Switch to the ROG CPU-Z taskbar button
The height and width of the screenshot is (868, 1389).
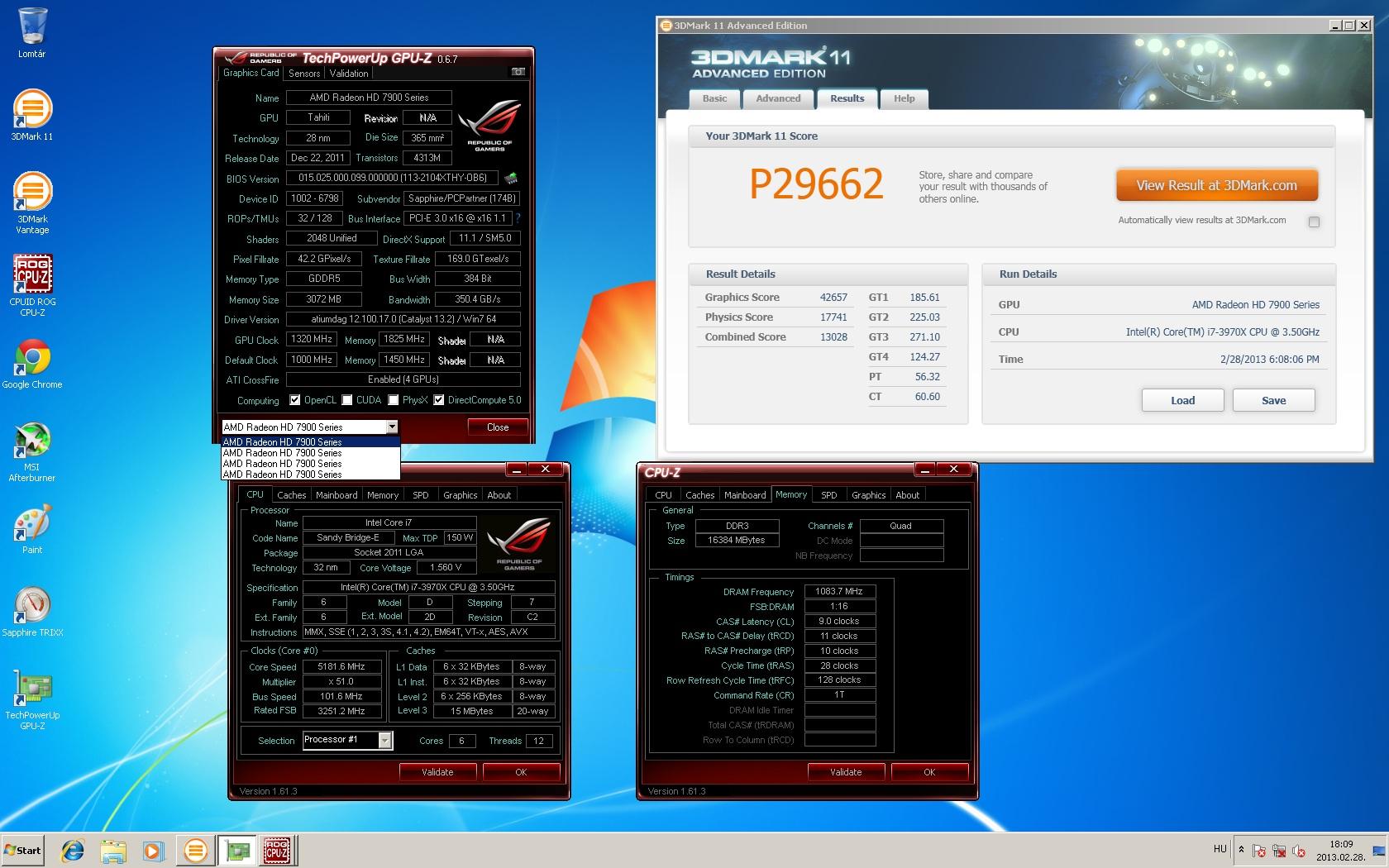point(277,851)
